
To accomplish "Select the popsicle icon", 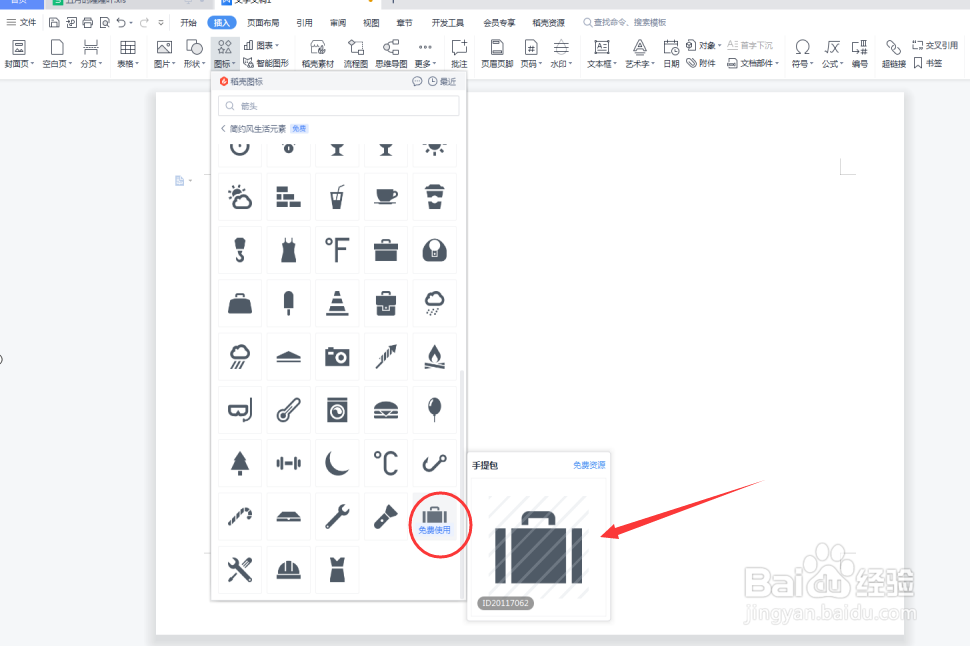I will (x=289, y=304).
